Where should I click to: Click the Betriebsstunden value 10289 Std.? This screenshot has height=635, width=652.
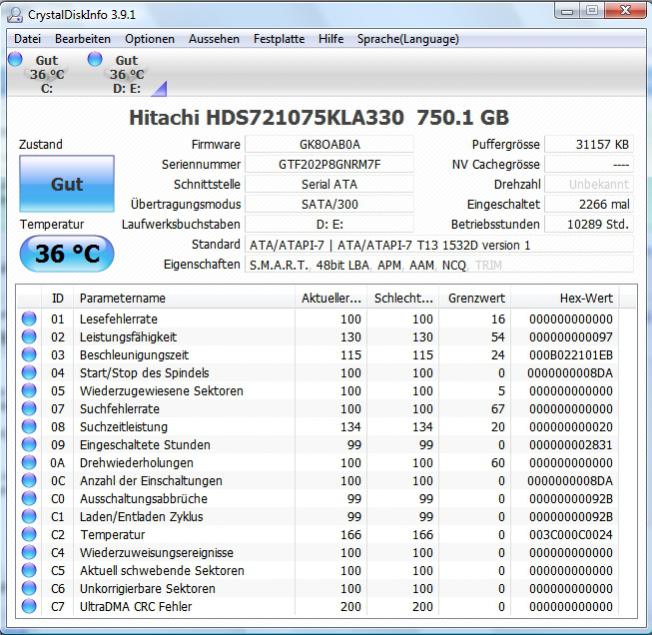pos(589,224)
